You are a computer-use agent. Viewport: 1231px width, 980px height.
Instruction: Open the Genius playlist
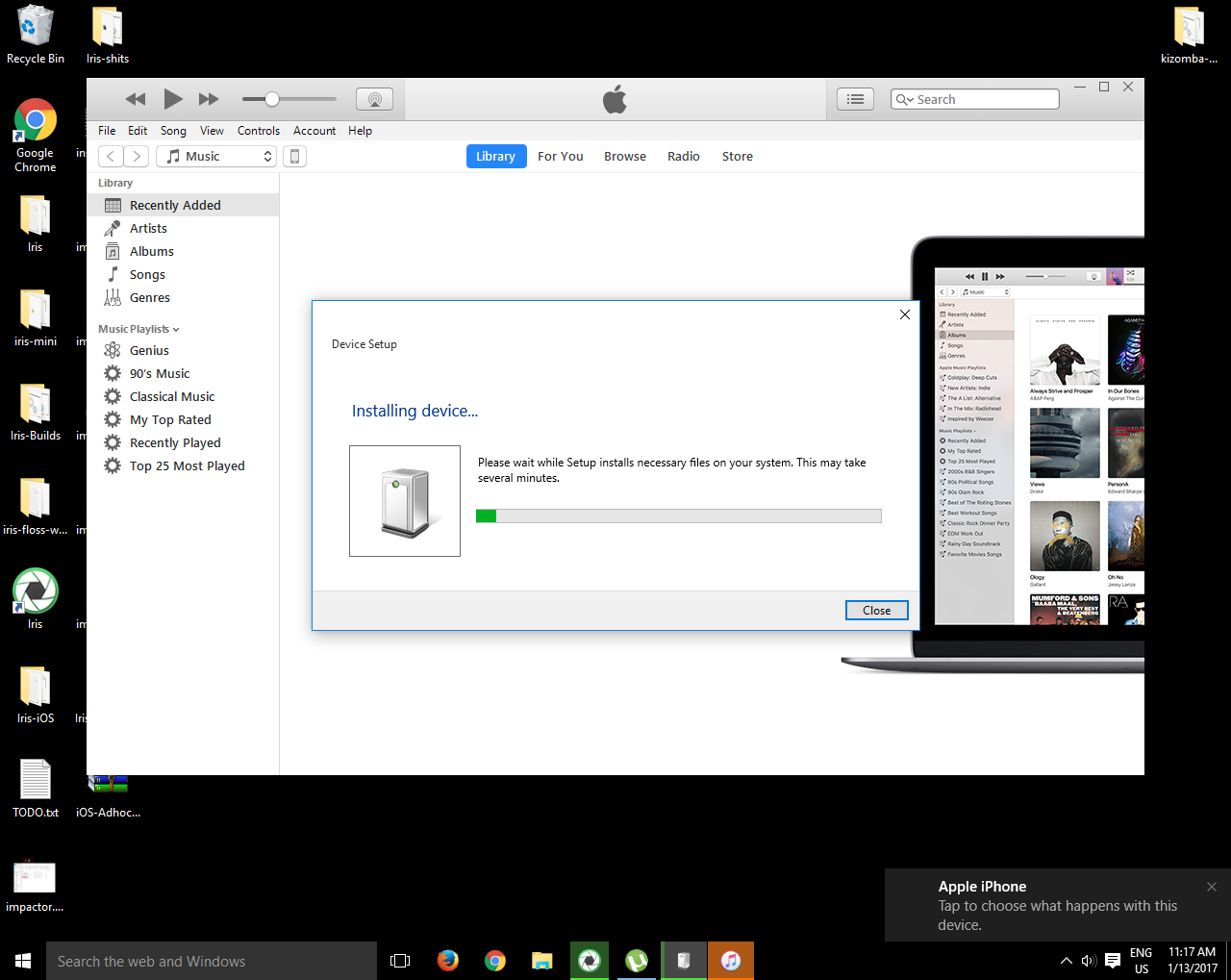point(183,350)
